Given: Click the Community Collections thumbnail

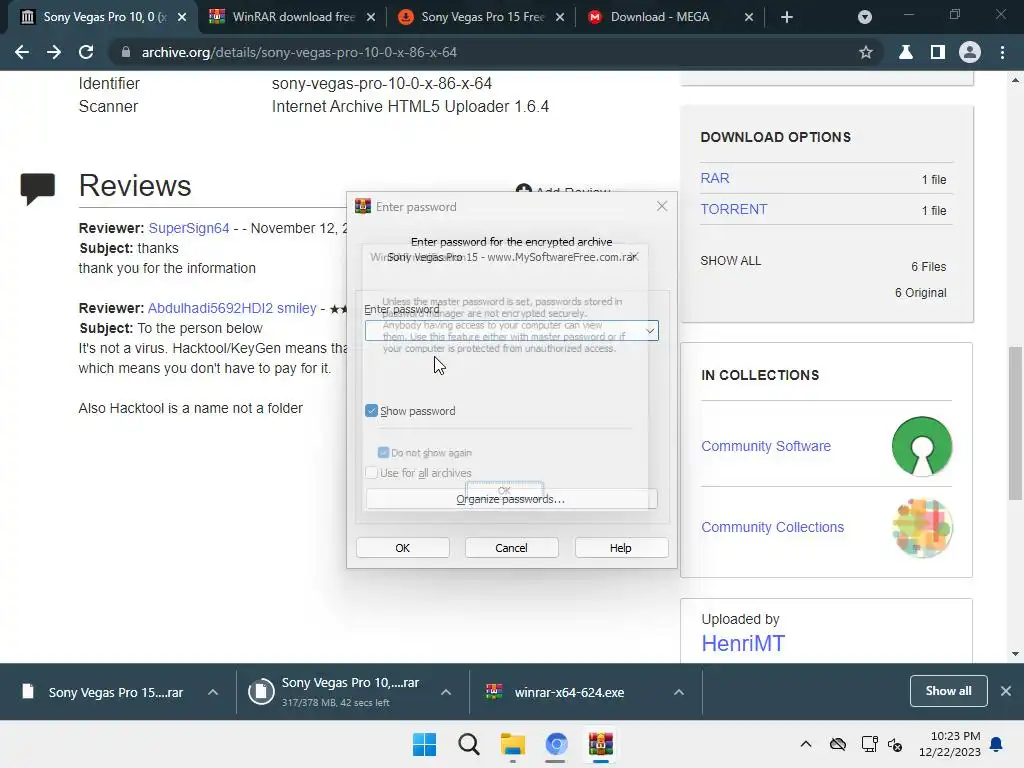Looking at the screenshot, I should point(921,528).
